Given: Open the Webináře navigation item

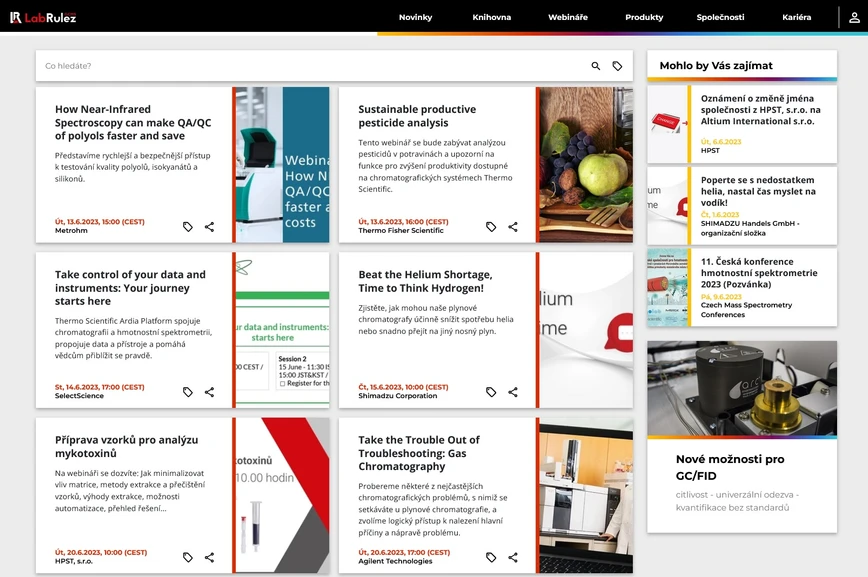Looking at the screenshot, I should [x=567, y=16].
